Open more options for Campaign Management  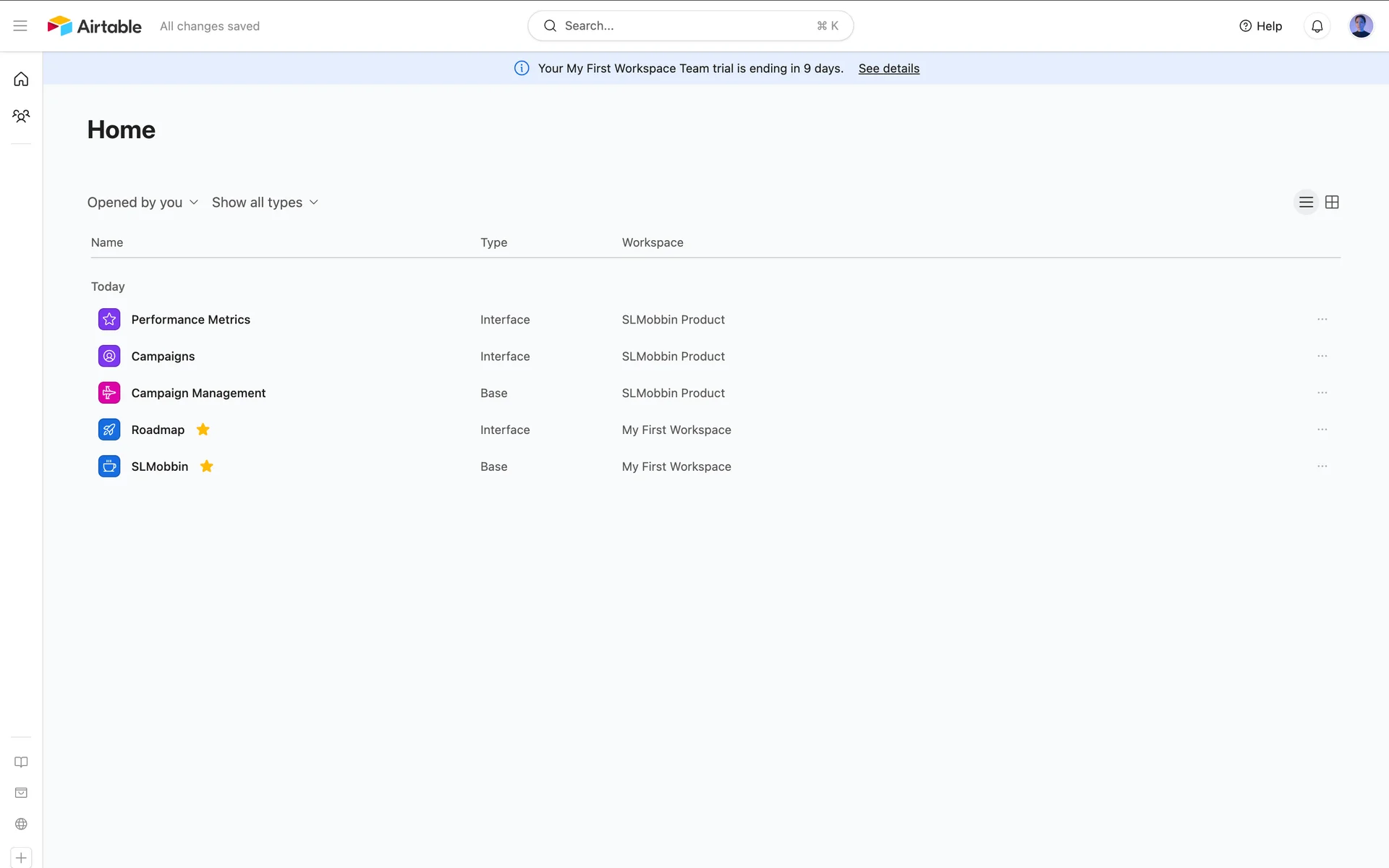[1322, 393]
